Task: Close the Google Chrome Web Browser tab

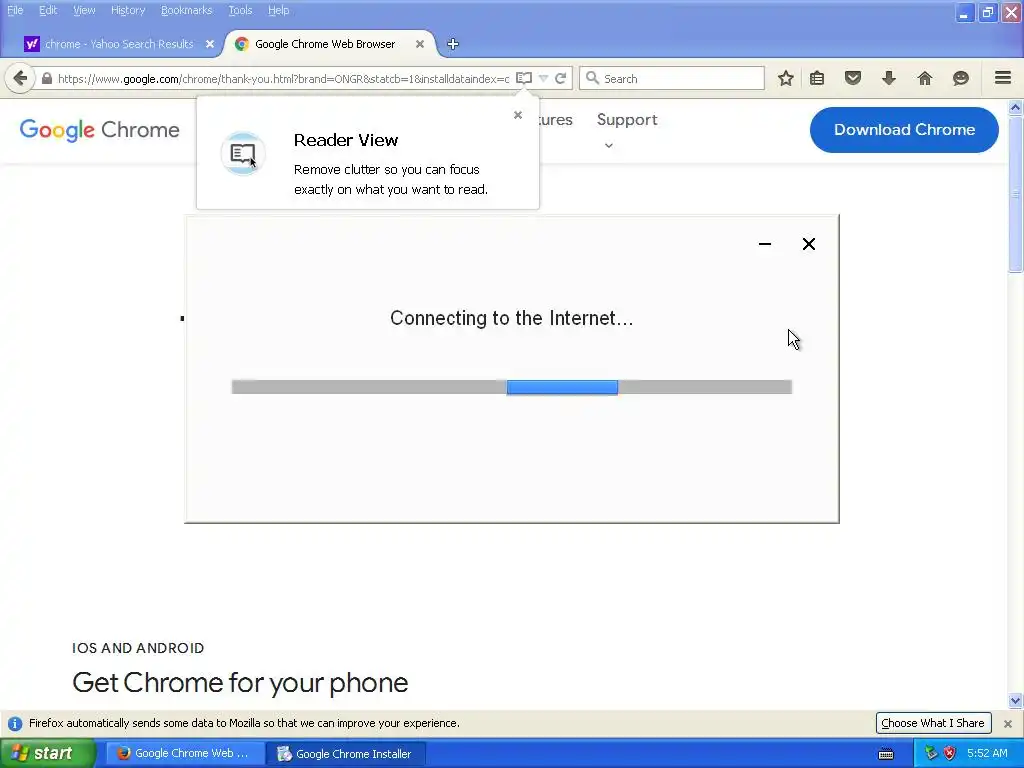Action: 420,44
